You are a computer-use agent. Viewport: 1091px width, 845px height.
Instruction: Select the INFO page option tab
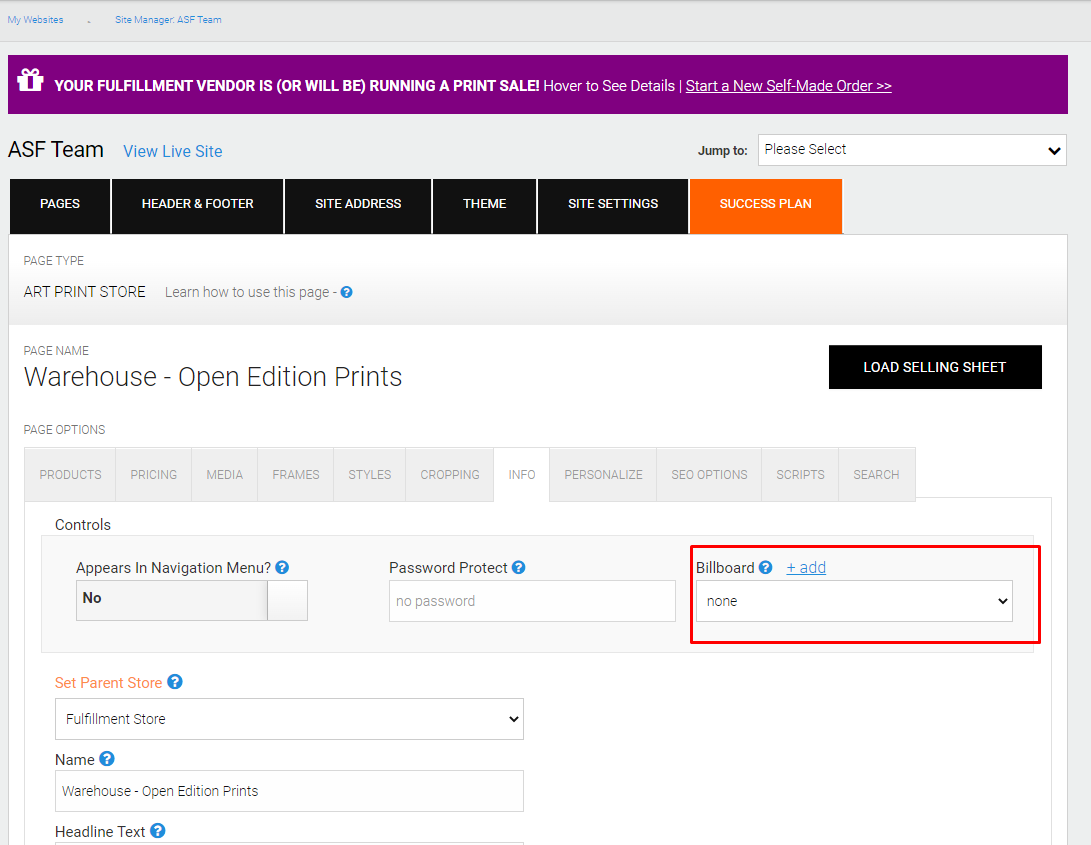[x=522, y=475]
